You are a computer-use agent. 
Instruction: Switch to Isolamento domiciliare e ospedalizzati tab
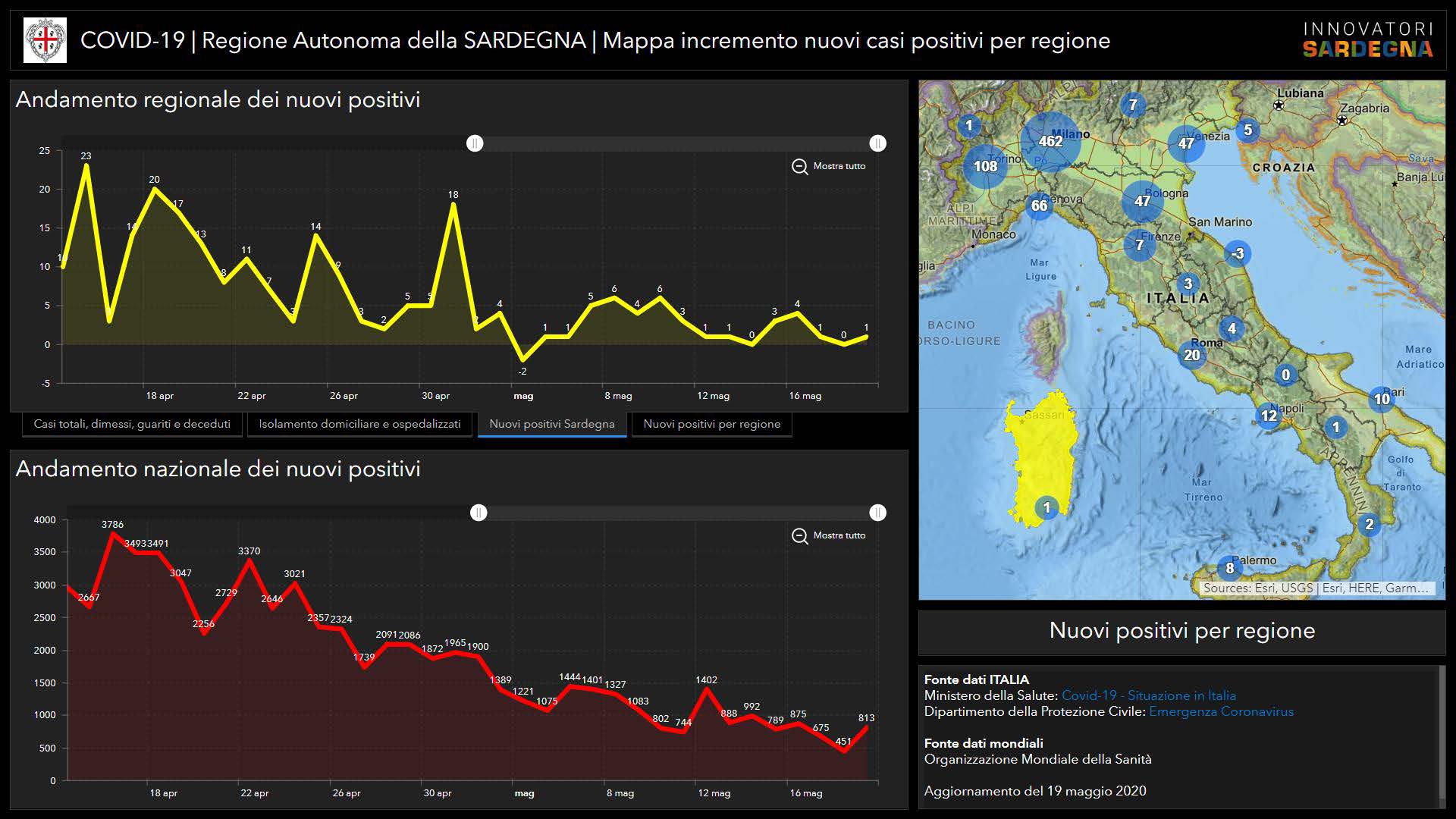(359, 424)
